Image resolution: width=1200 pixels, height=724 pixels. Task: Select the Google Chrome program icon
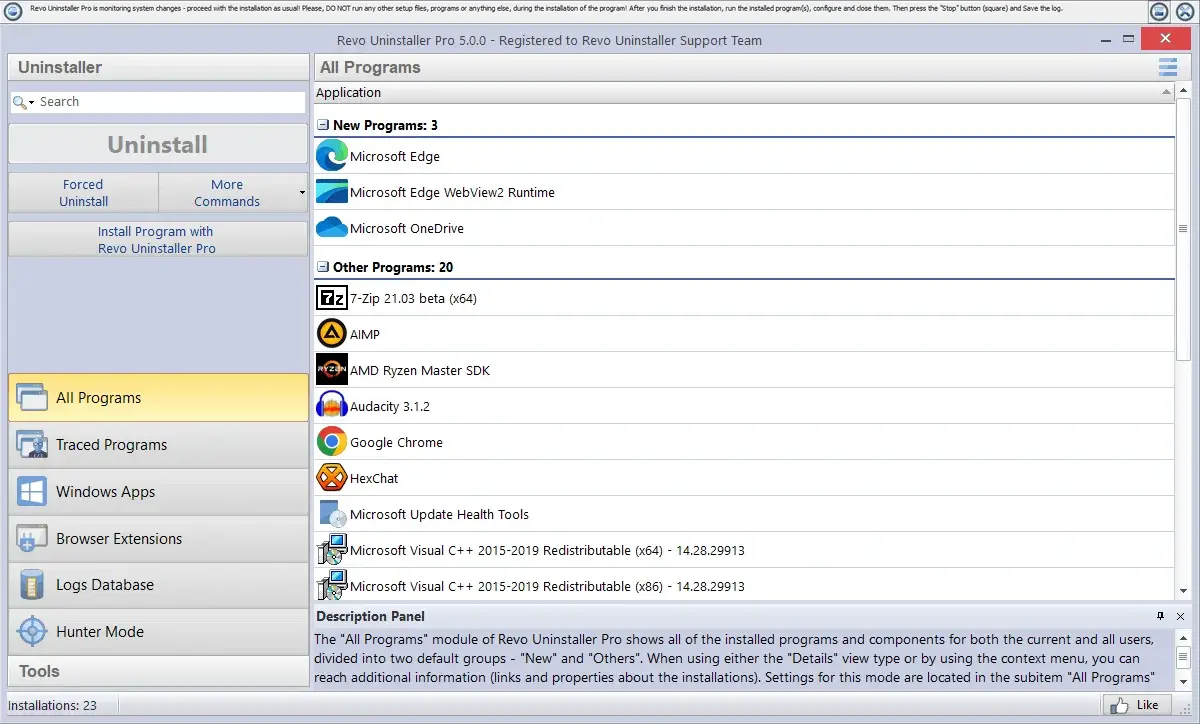coord(331,442)
